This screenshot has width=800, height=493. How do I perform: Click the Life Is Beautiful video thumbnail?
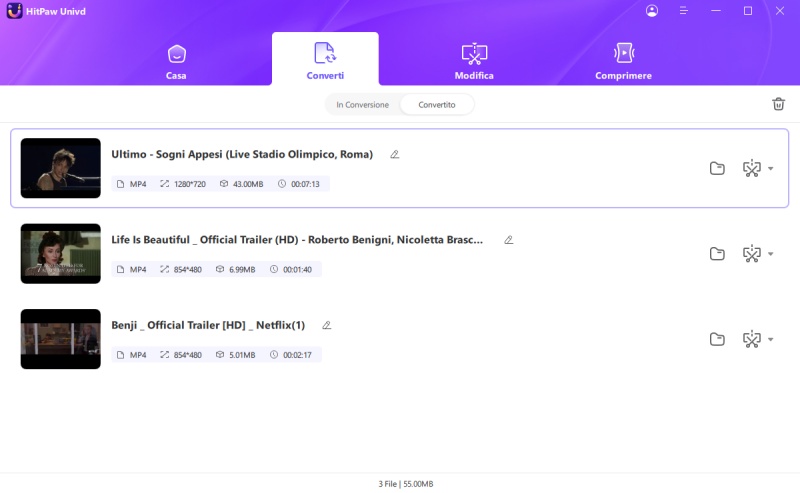pos(61,254)
